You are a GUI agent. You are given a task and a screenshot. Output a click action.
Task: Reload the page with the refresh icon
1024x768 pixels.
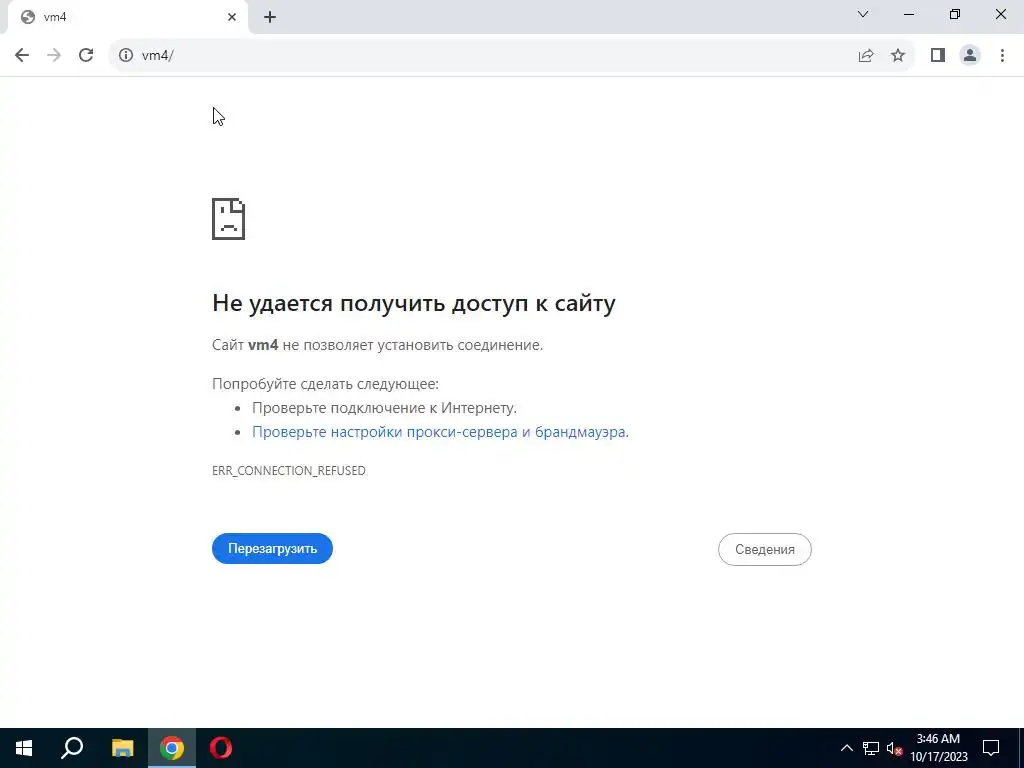click(86, 56)
